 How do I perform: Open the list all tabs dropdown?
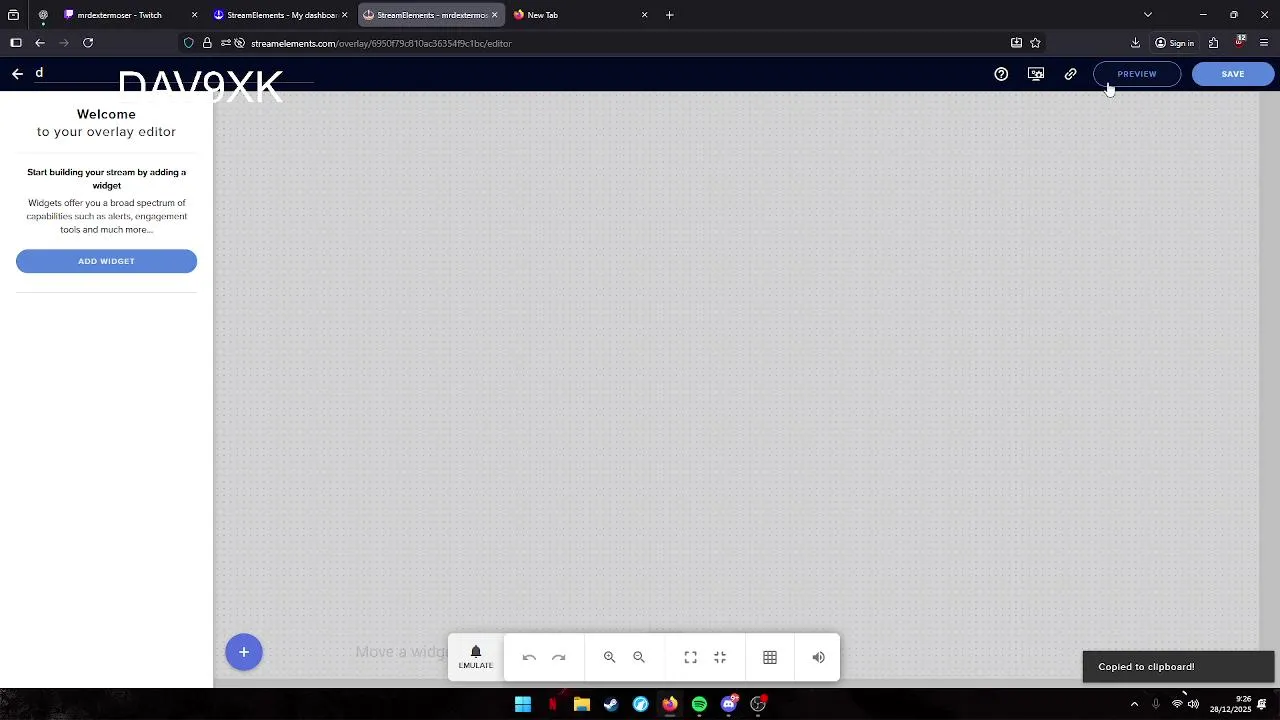point(1148,15)
